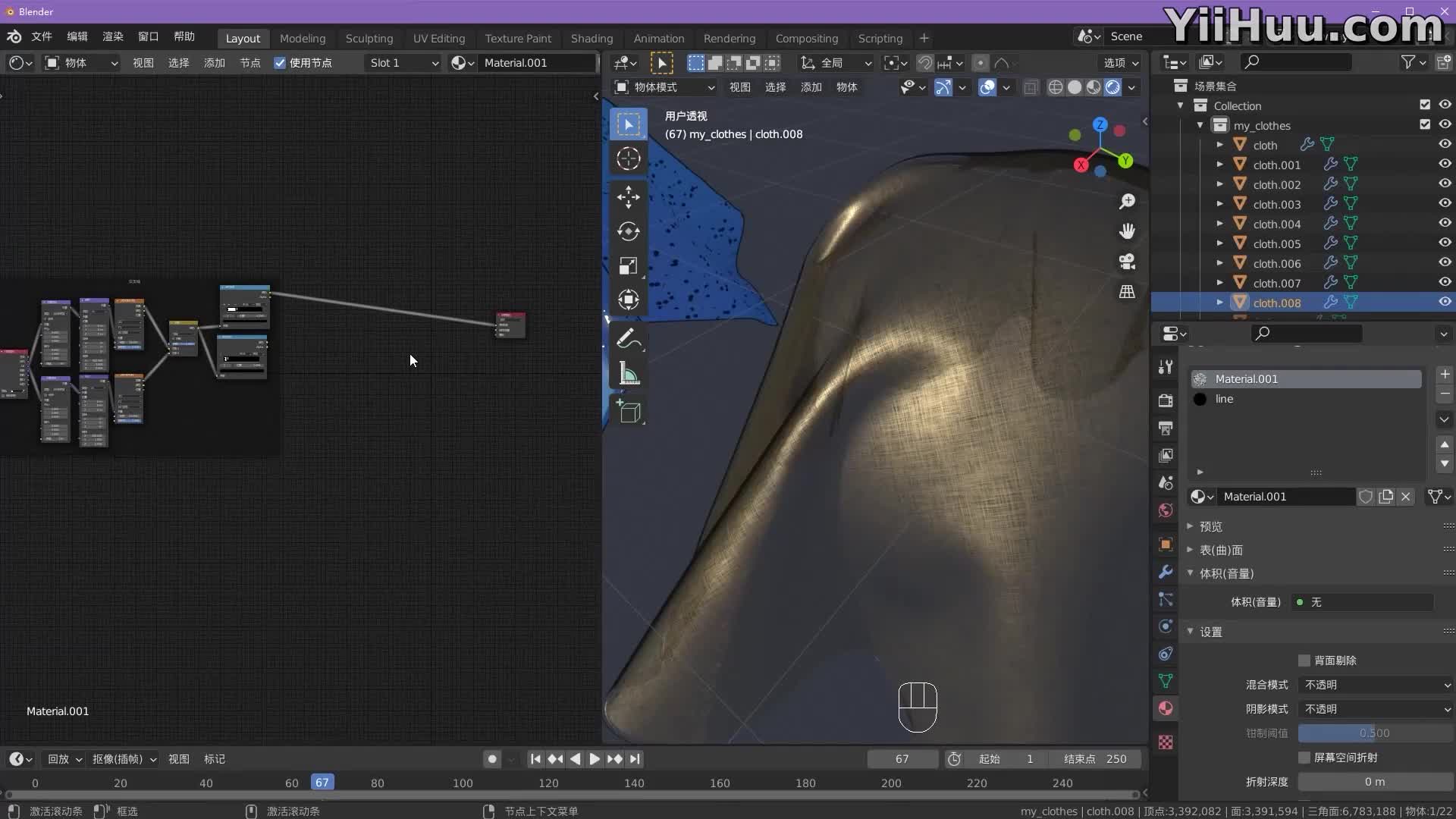Switch to the Shading workspace tab
This screenshot has height=819, width=1456.
[x=591, y=38]
